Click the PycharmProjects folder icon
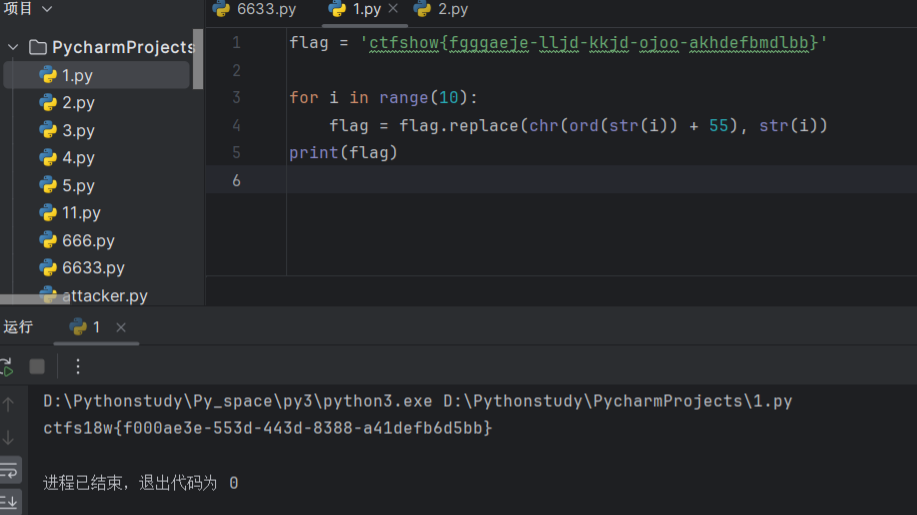Image resolution: width=917 pixels, height=515 pixels. click(x=37, y=47)
